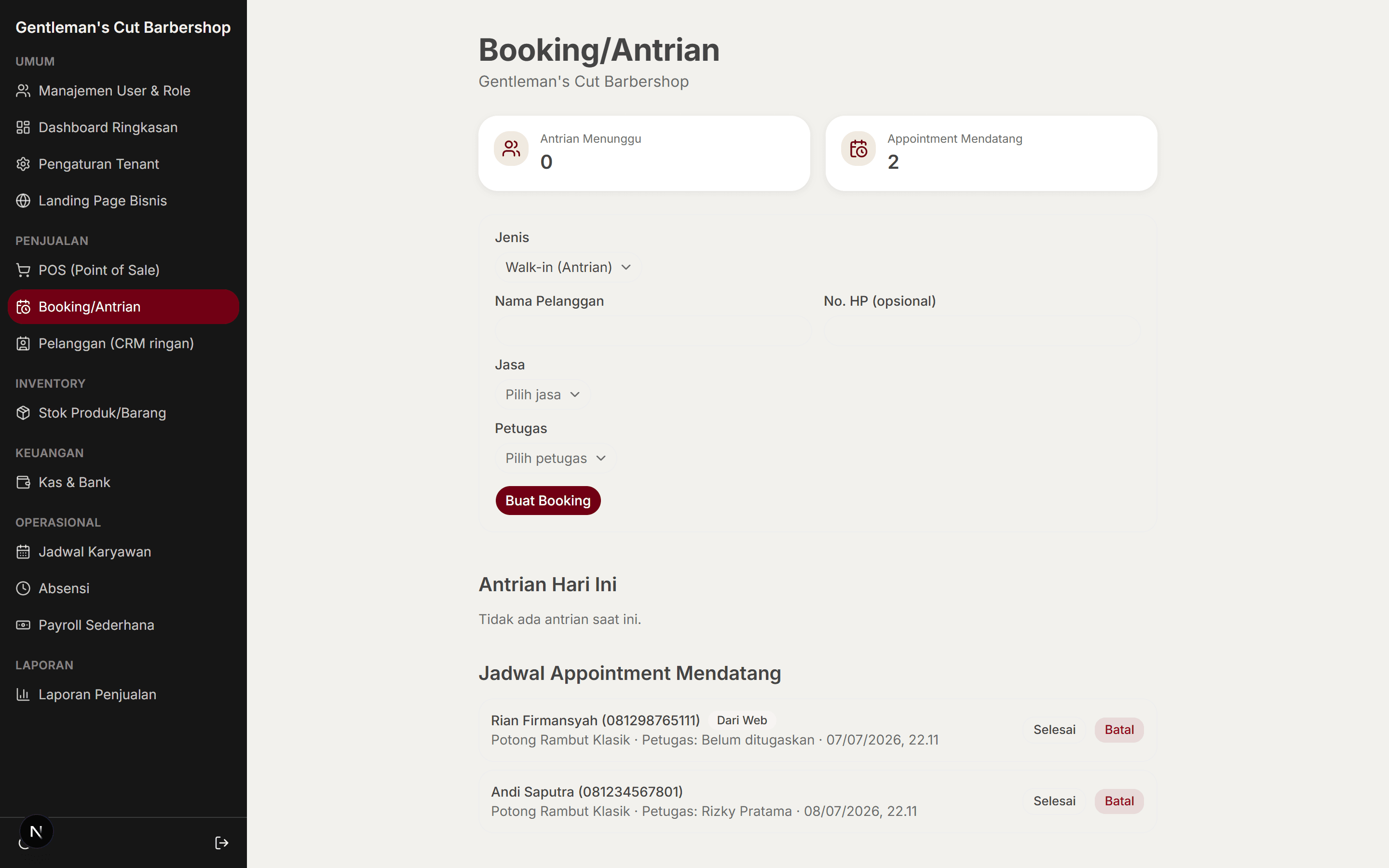Open Manajemen User & Role menu
The width and height of the screenshot is (1389, 868).
pyautogui.click(x=123, y=91)
